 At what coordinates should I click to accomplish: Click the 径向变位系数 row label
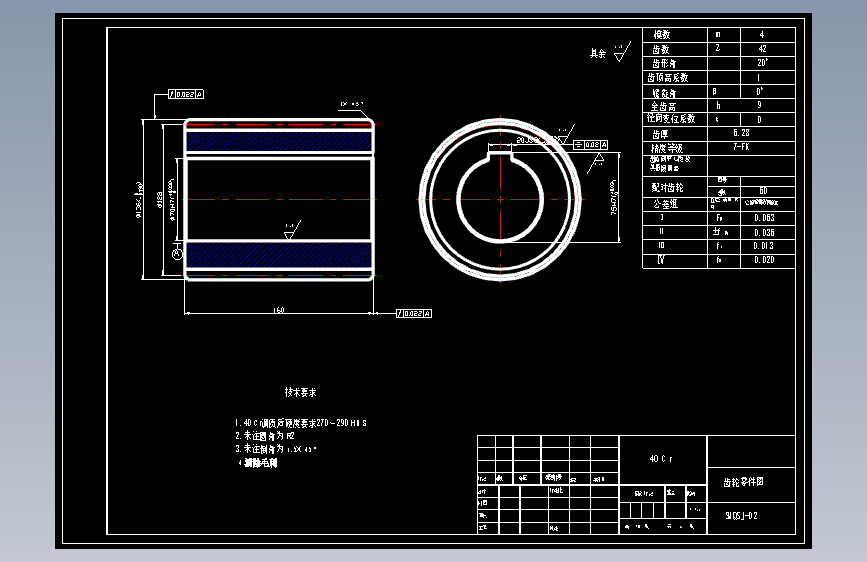coord(671,118)
